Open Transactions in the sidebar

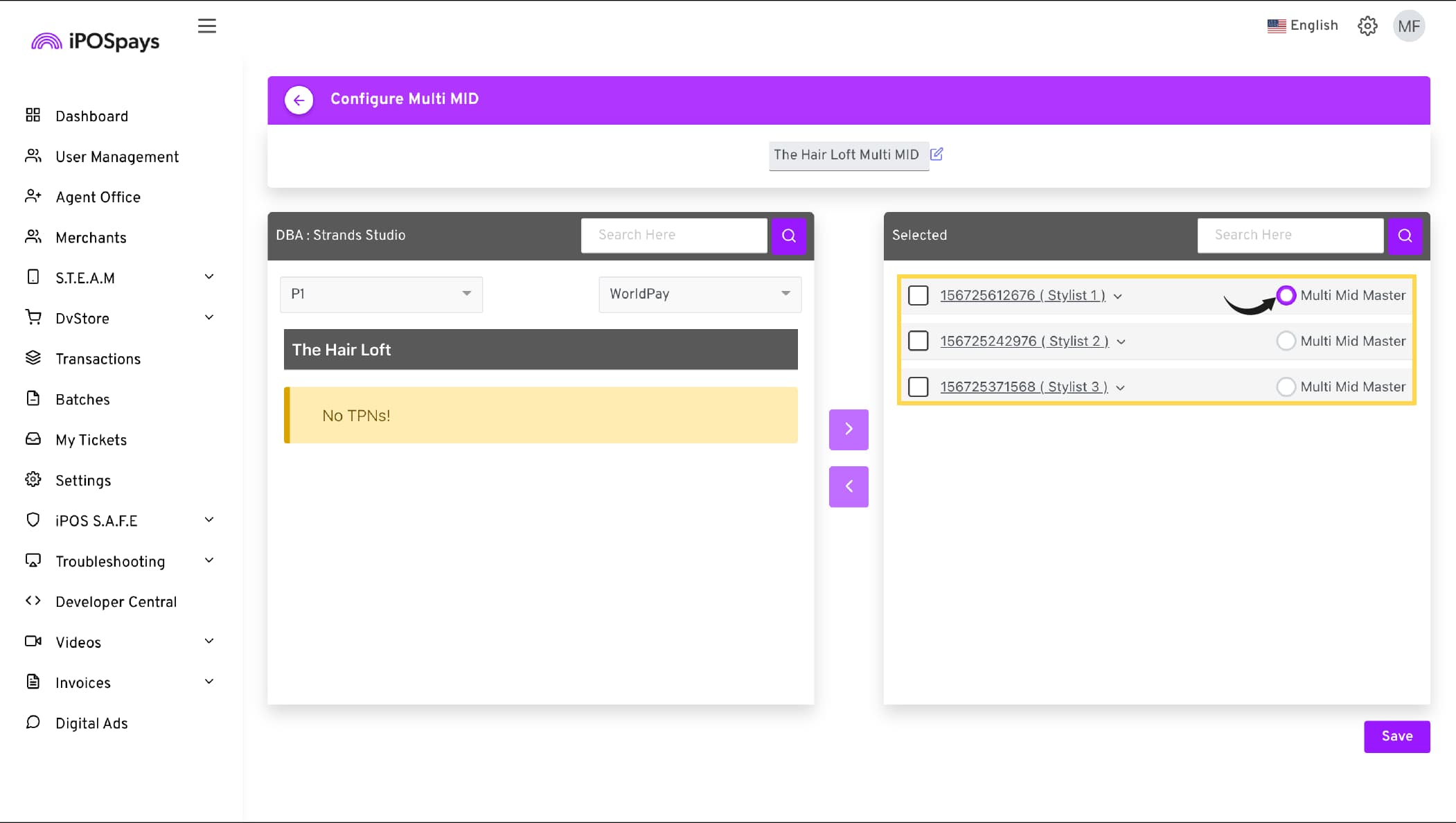tap(98, 359)
